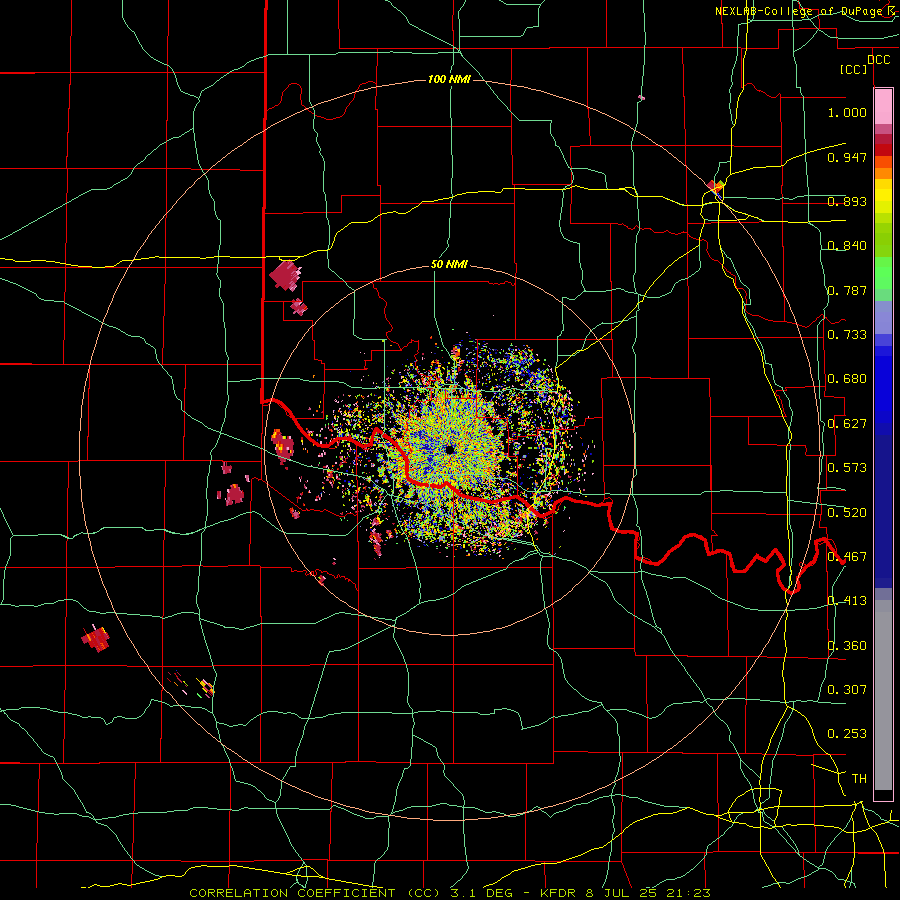Select the 0.520 scale value
Image resolution: width=900 pixels, height=900 pixels.
[x=847, y=513]
